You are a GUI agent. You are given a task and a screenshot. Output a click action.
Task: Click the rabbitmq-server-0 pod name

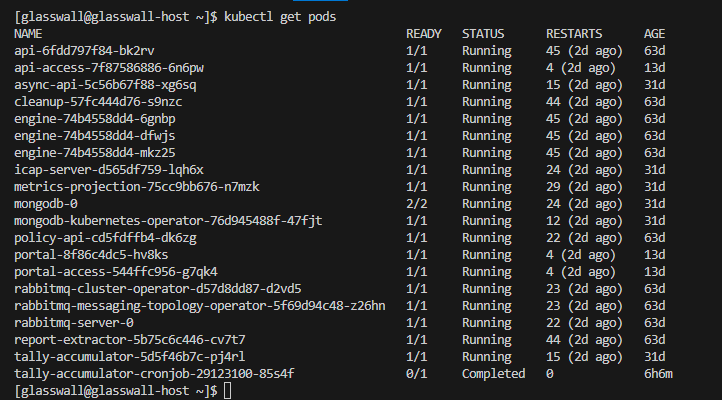(74, 323)
